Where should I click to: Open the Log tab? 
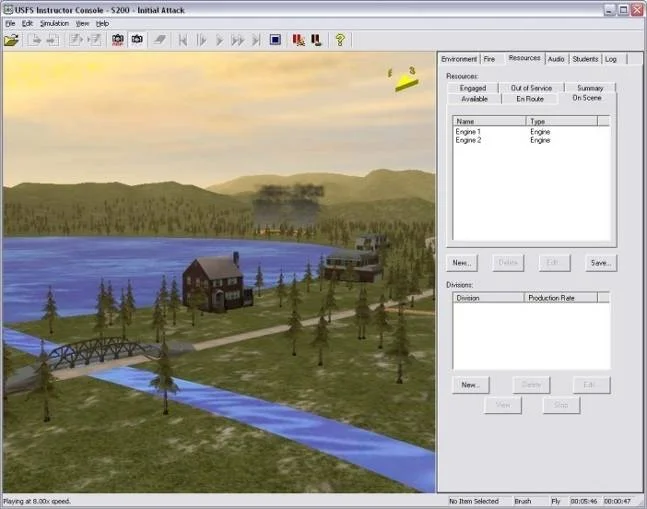(611, 59)
